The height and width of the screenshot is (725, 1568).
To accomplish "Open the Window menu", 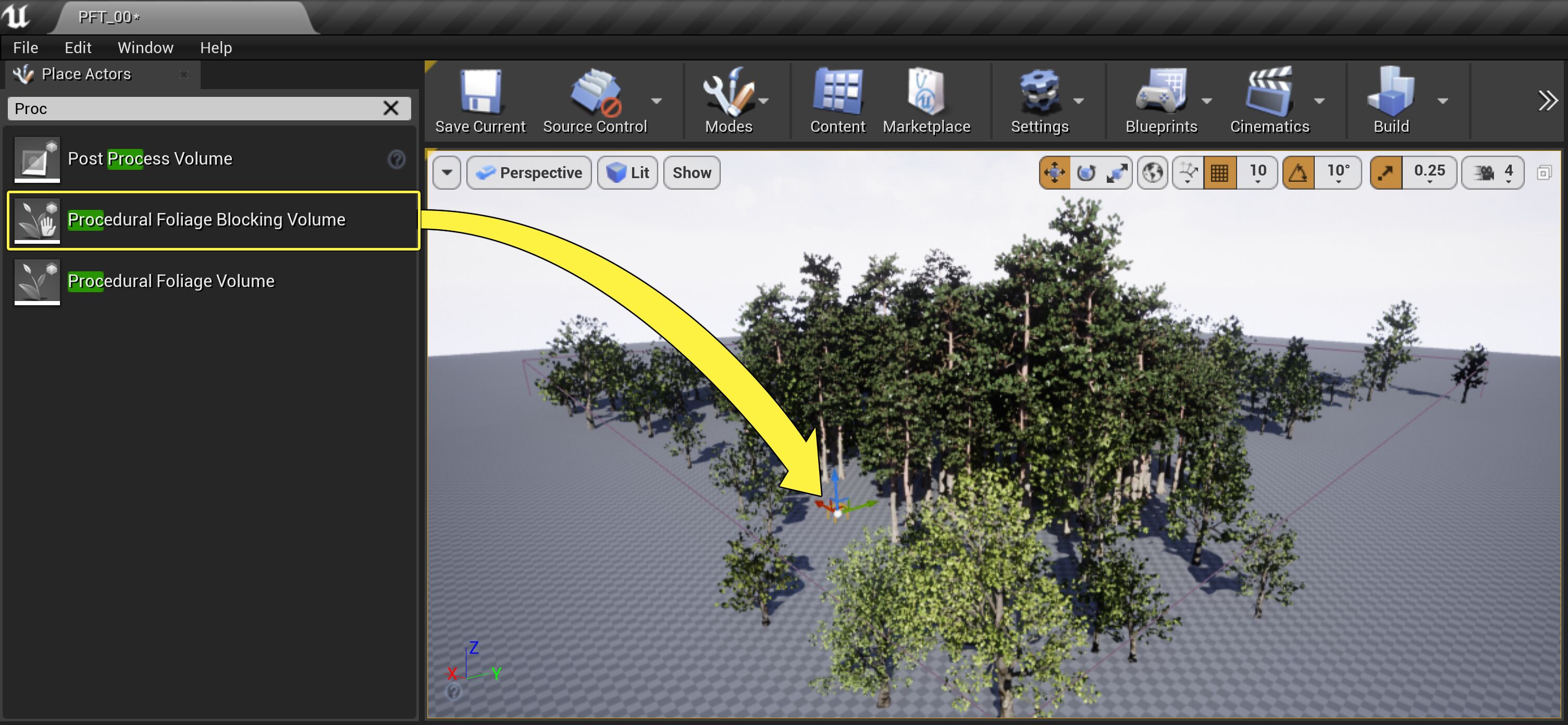I will click(x=145, y=47).
